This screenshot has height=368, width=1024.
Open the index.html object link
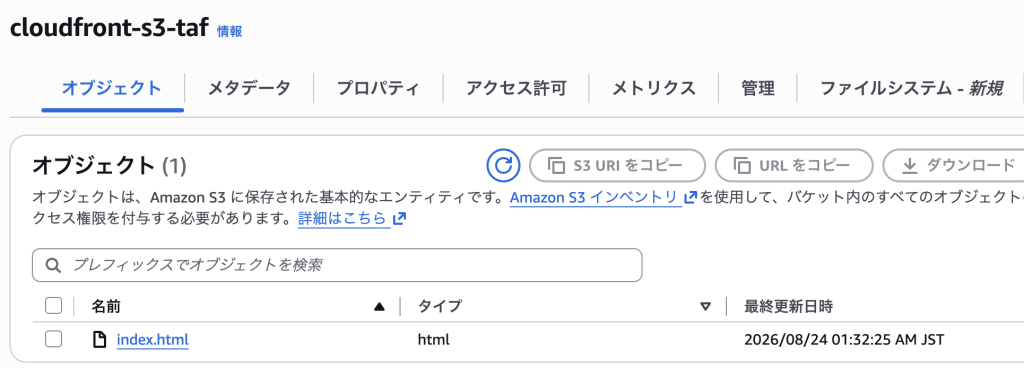152,340
